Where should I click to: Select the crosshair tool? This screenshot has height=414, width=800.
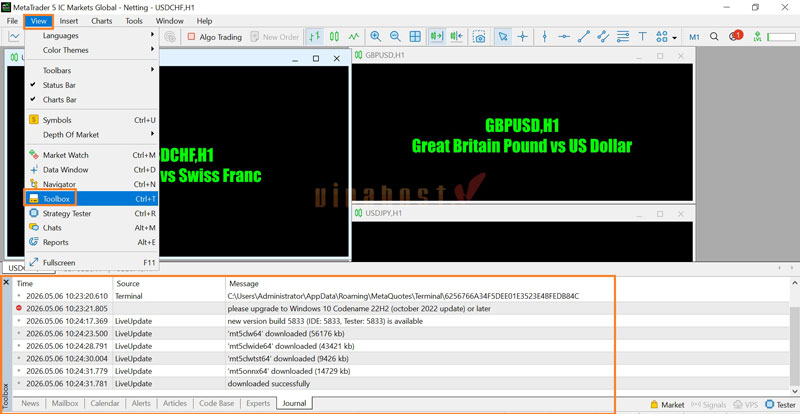(522, 36)
